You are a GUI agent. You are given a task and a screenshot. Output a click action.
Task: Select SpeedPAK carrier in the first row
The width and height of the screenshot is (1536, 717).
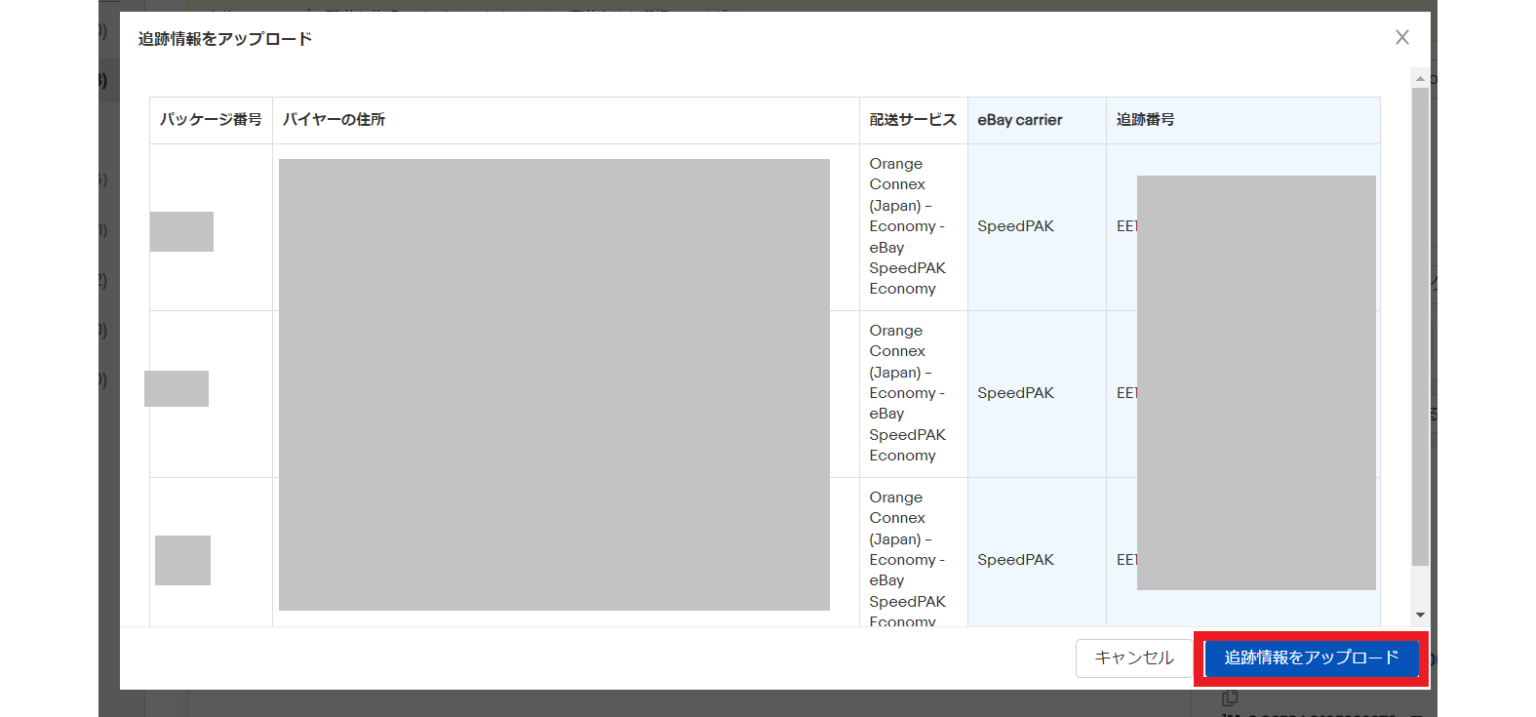pos(1015,227)
